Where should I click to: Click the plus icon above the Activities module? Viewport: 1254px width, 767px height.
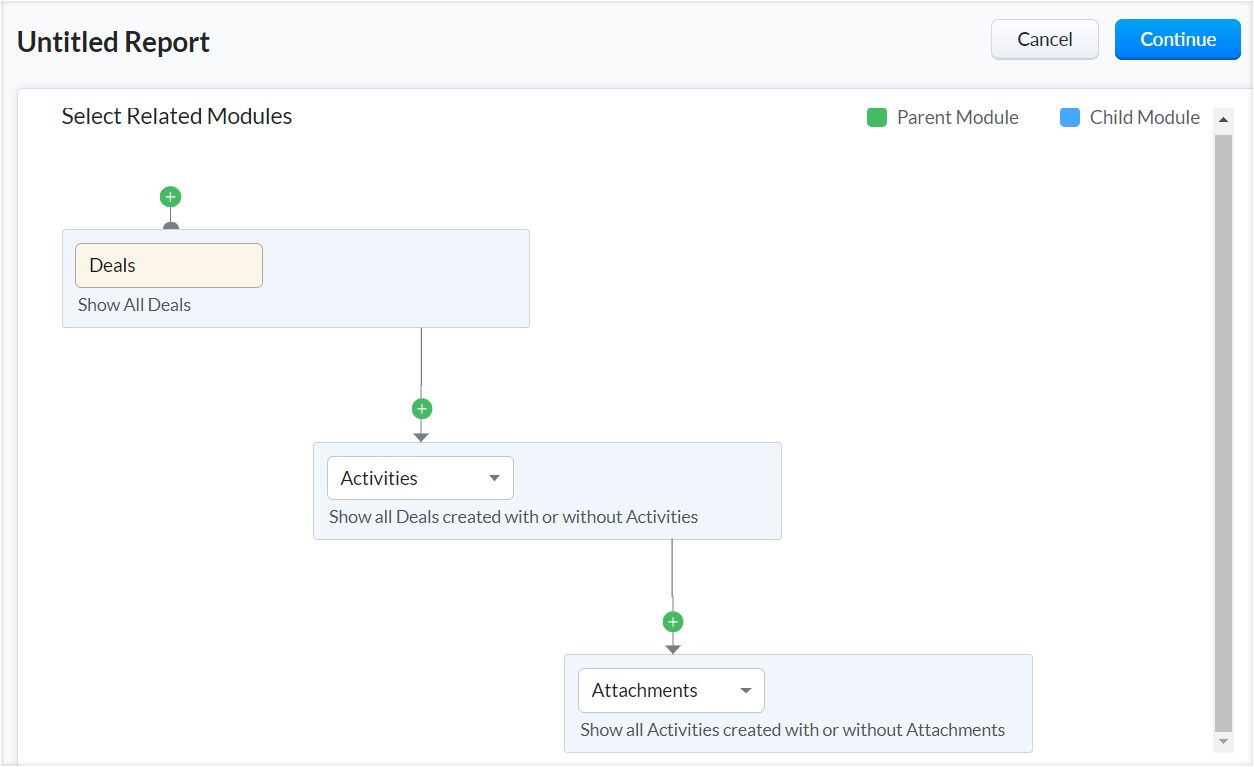(x=421, y=409)
